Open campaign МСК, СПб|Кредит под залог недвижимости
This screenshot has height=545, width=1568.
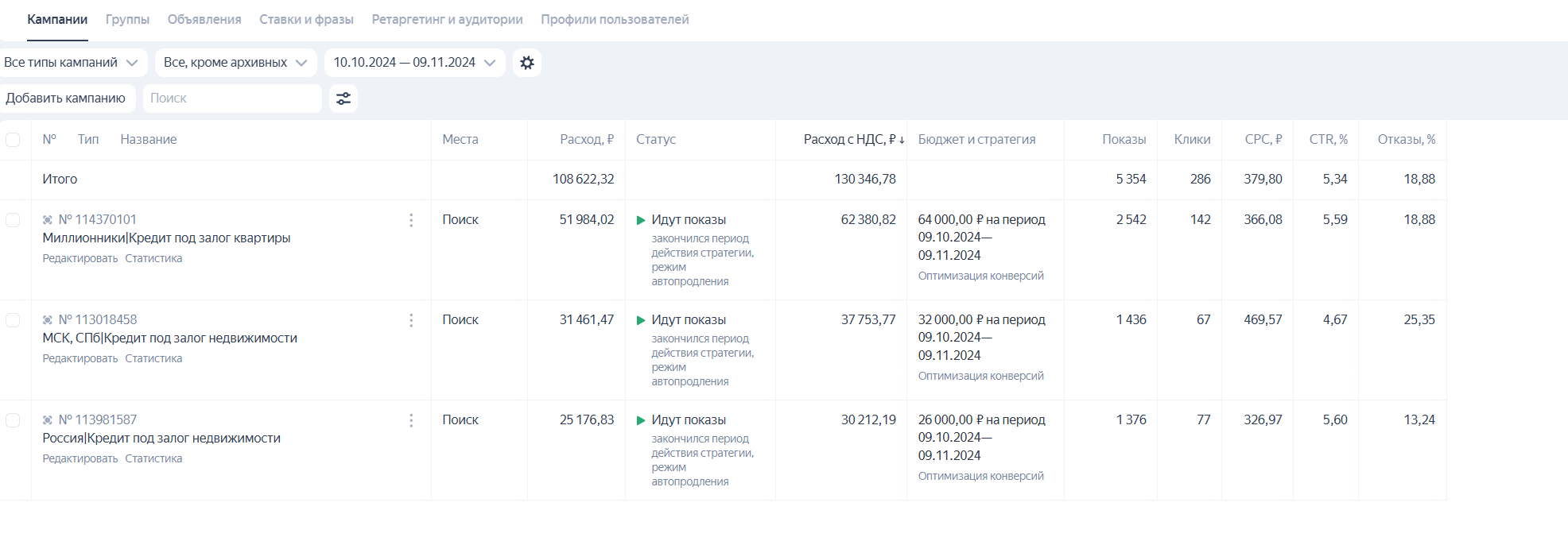[169, 338]
